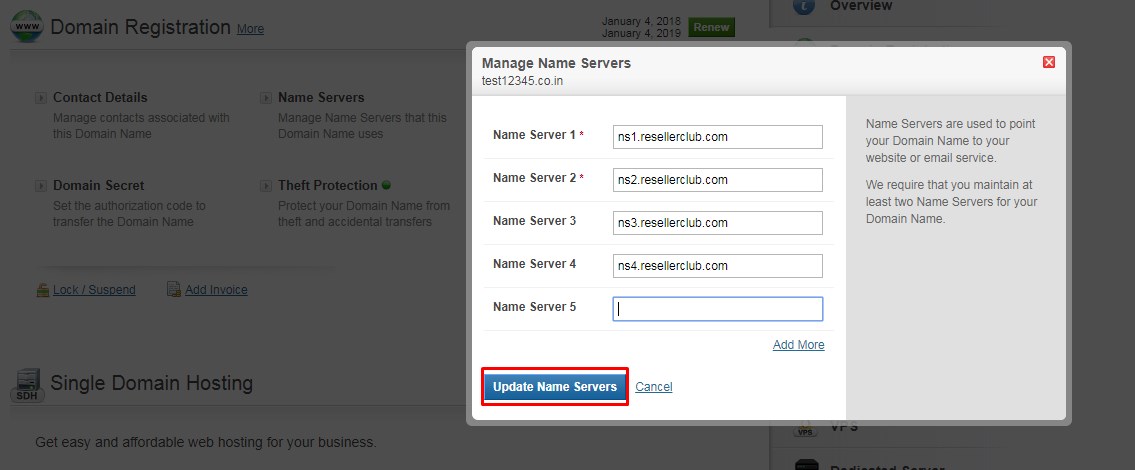The image size is (1135, 470).
Task: Open the Theft Protection section
Action: (328, 185)
